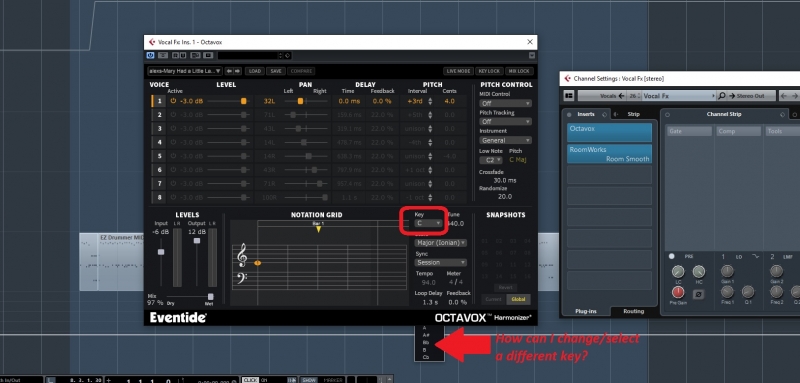The height and width of the screenshot is (383, 800).
Task: Select voice 5 row number
Action: [160, 156]
